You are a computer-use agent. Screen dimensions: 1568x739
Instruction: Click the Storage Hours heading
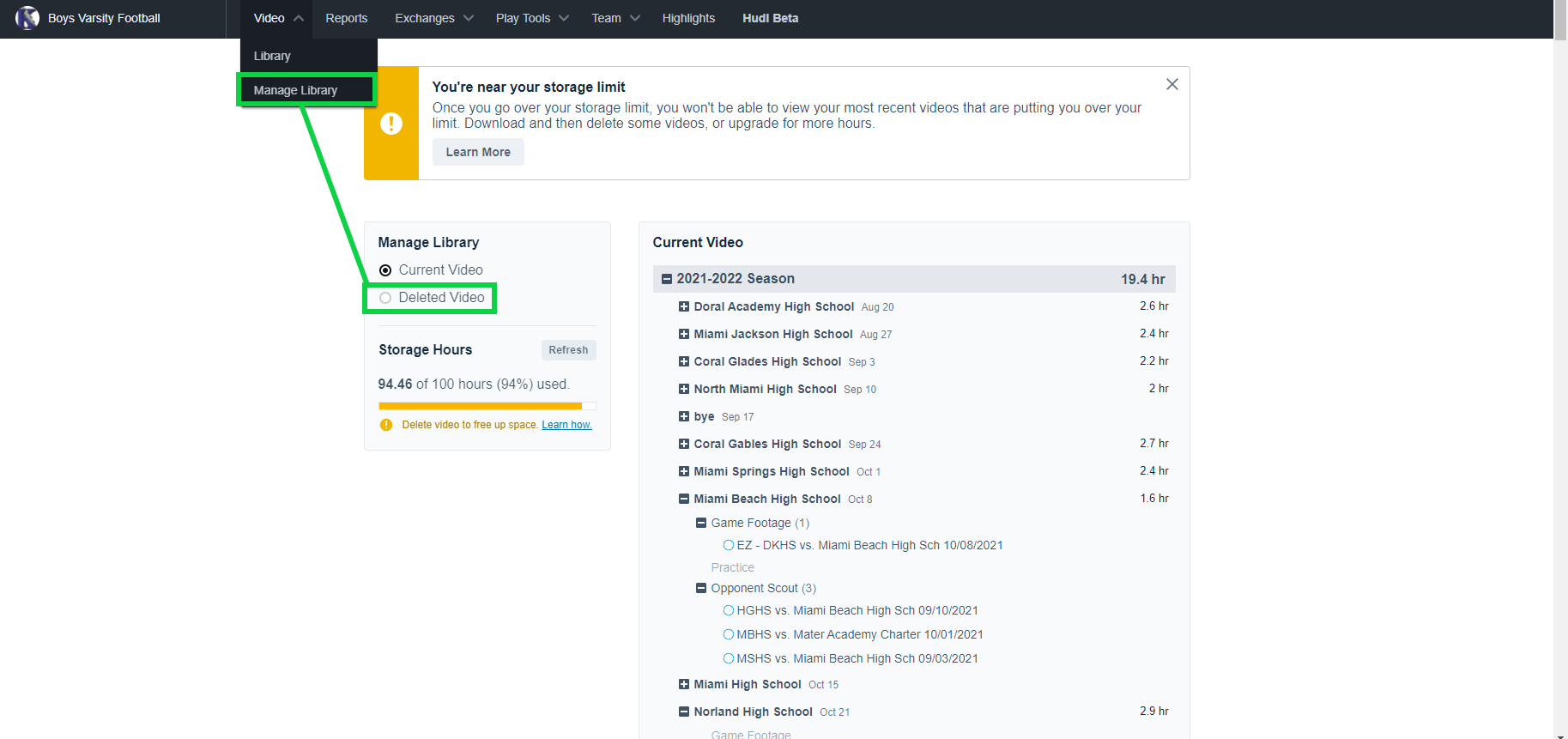pyautogui.click(x=426, y=350)
